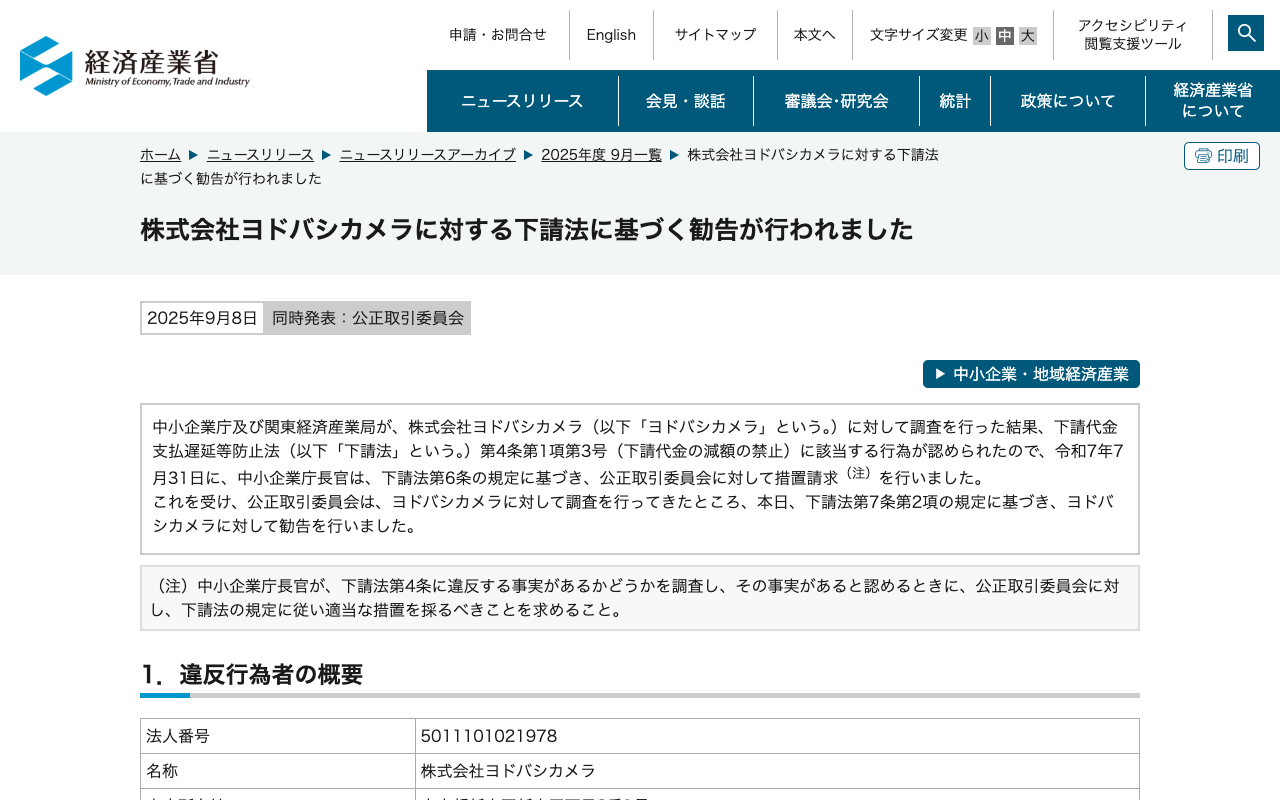The width and height of the screenshot is (1280, 800).
Task: Open the 政策について menu
Action: (1068, 101)
